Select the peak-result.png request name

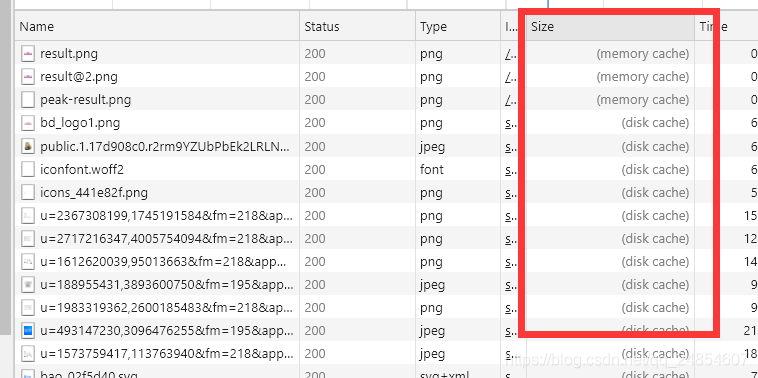[86, 100]
